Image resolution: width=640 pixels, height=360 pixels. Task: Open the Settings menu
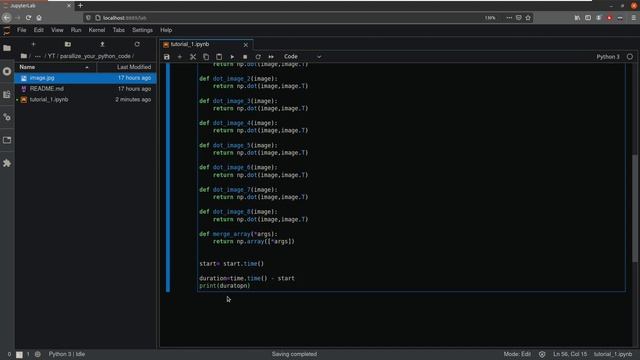pos(142,30)
